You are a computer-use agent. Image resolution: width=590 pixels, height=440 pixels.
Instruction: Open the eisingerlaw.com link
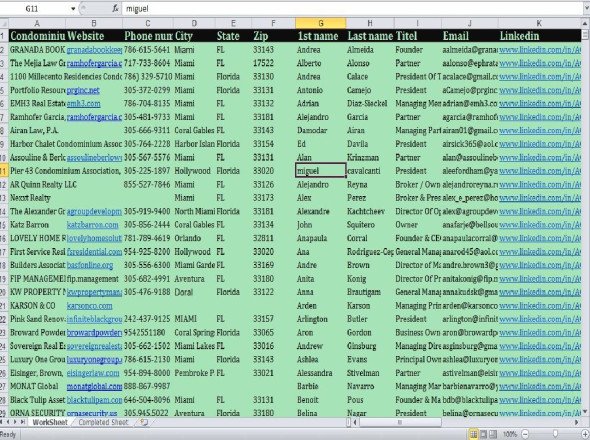point(93,373)
